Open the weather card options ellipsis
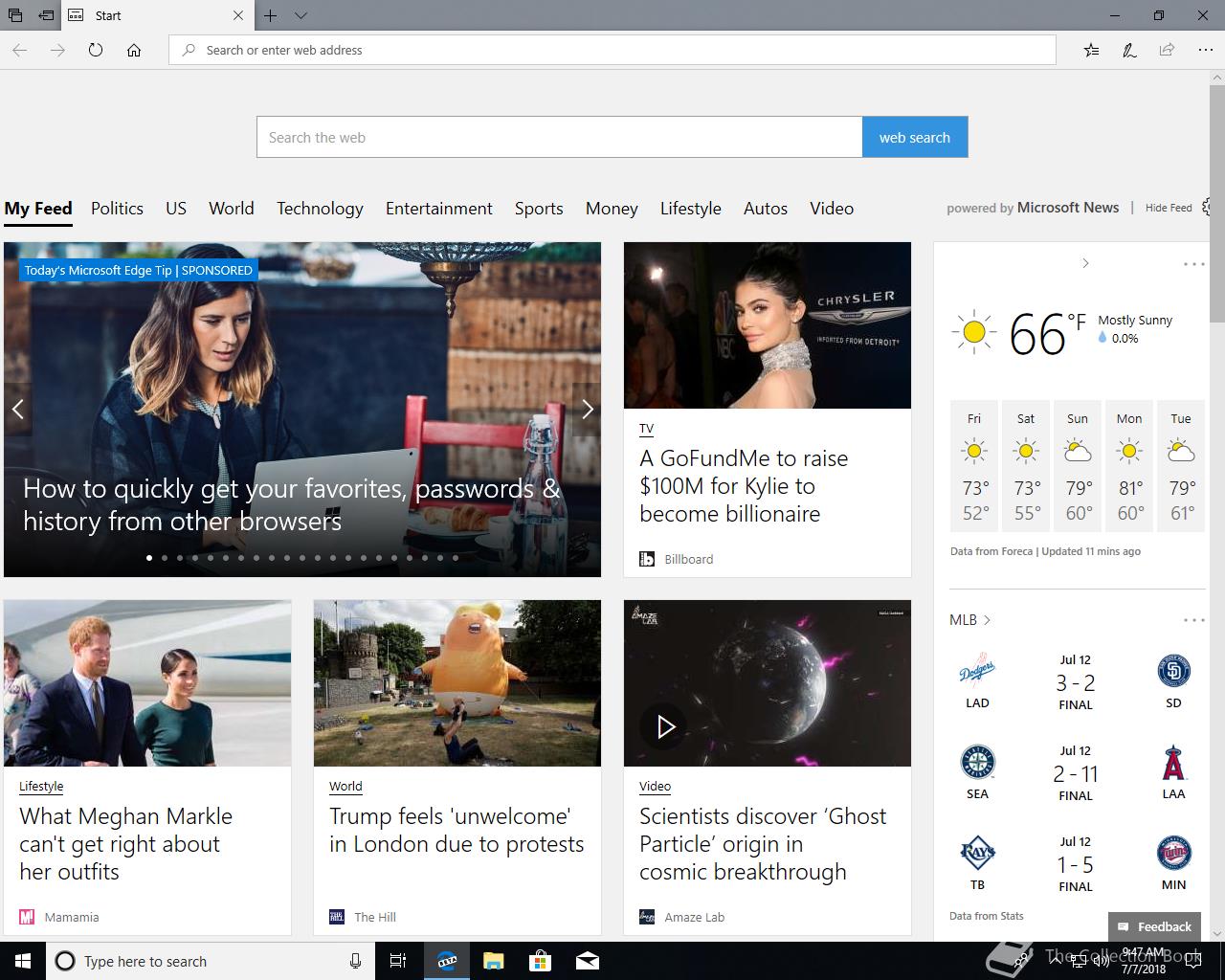This screenshot has height=980, width=1225. (1193, 264)
